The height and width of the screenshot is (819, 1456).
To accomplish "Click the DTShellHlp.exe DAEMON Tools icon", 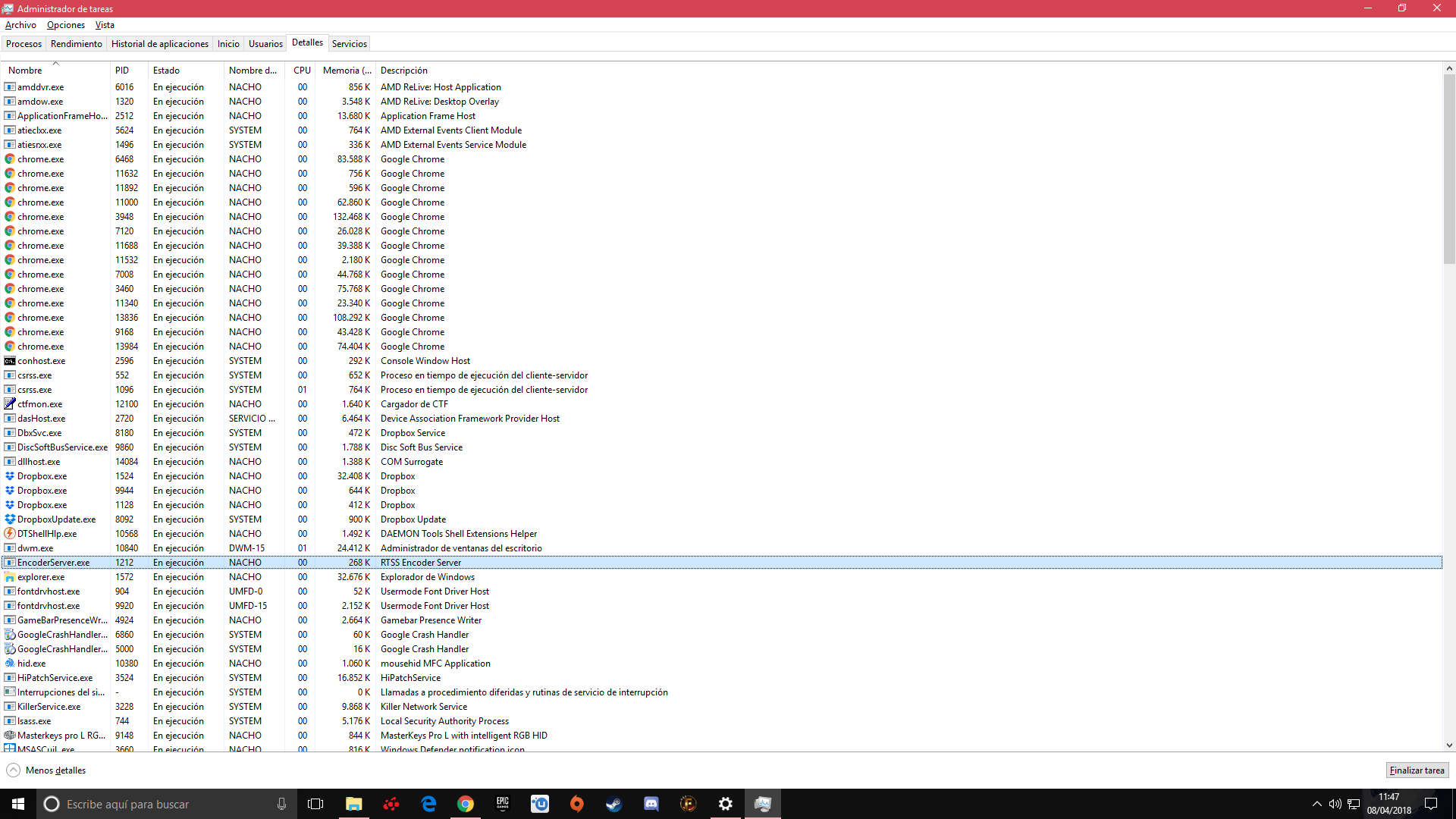I will point(10,534).
